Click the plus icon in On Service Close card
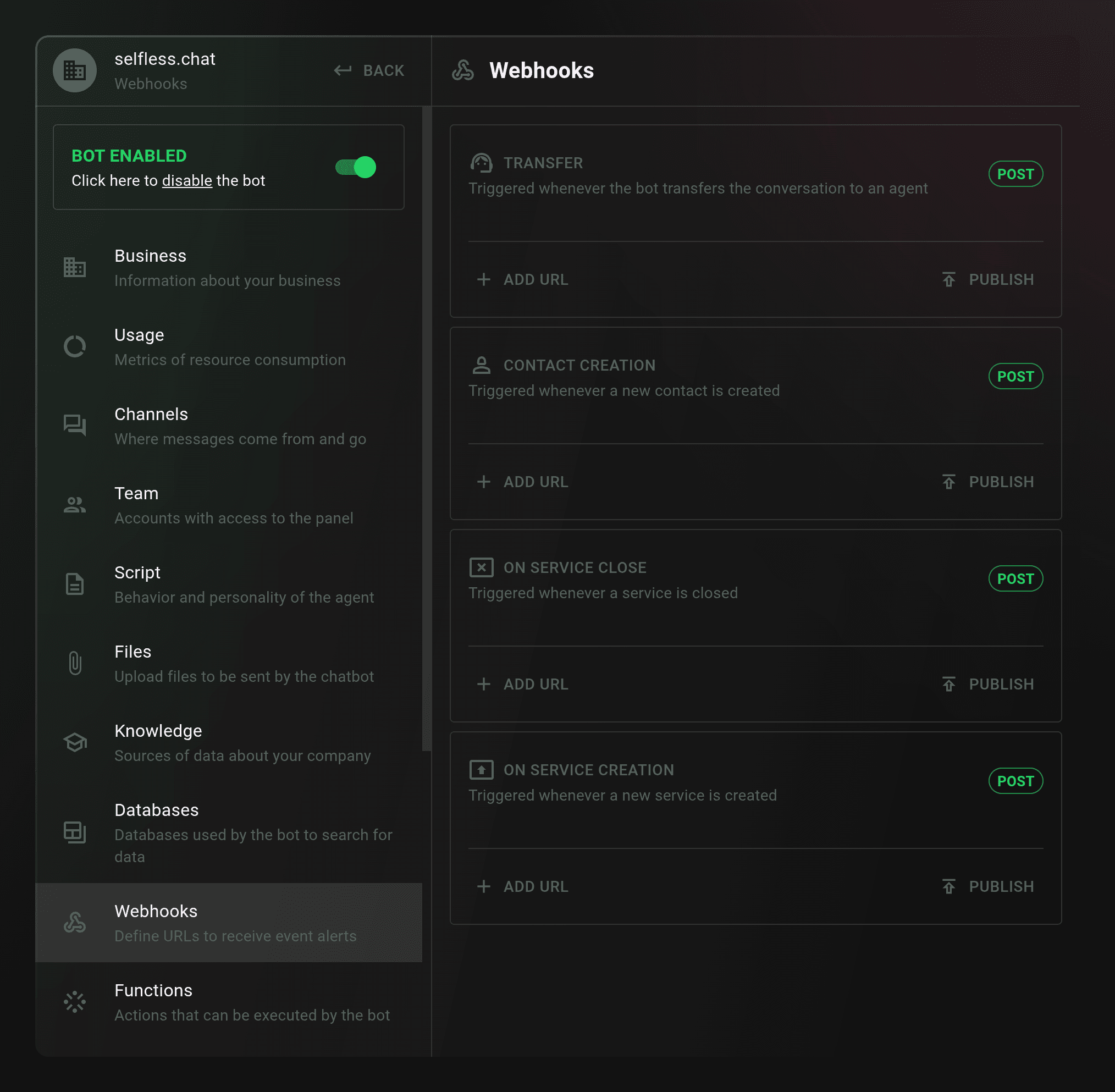 [483, 684]
